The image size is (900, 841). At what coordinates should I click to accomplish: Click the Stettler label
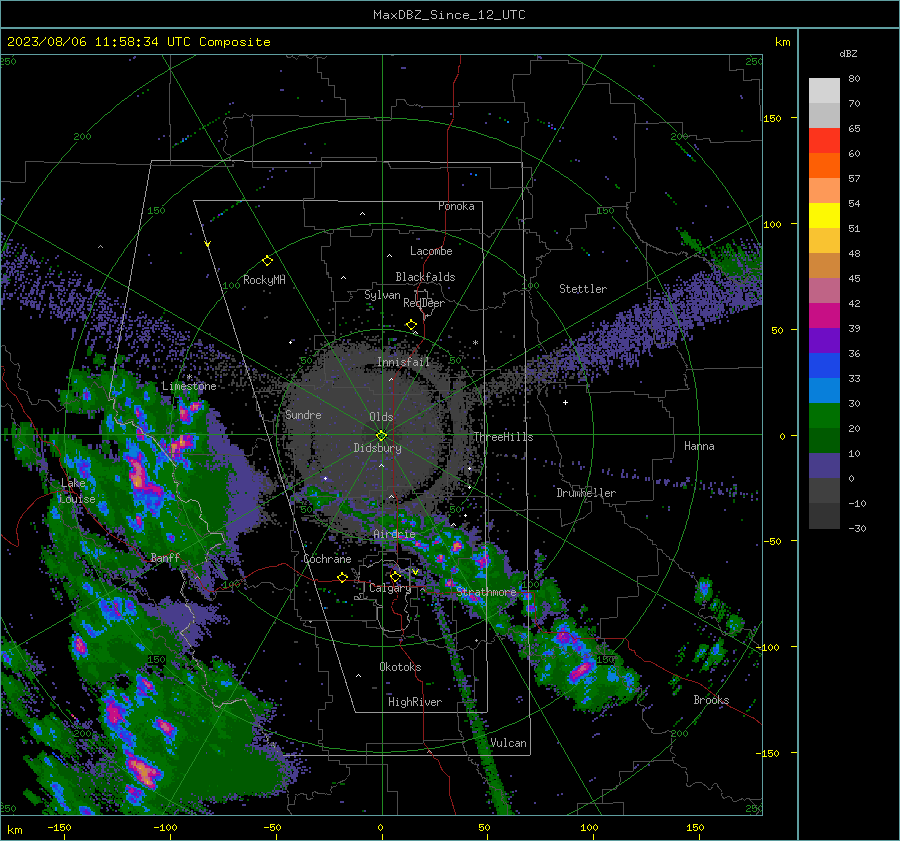[583, 289]
